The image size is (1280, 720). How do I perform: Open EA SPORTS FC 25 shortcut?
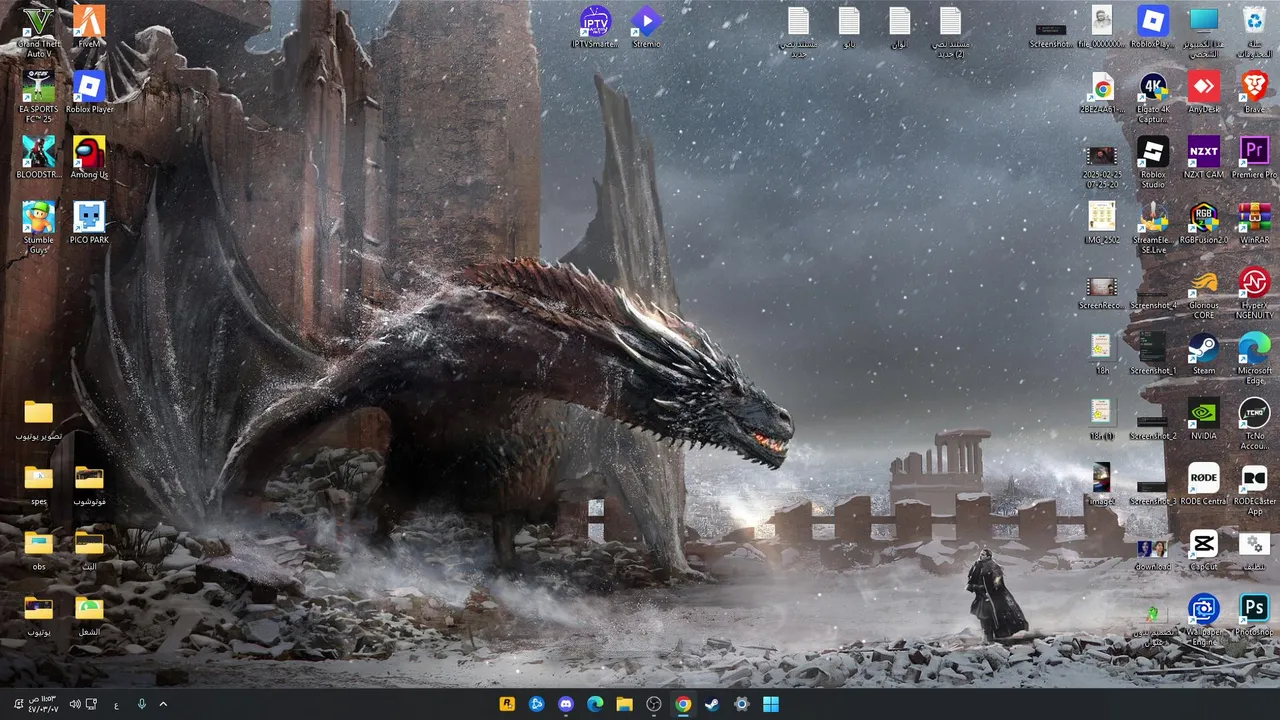(39, 96)
